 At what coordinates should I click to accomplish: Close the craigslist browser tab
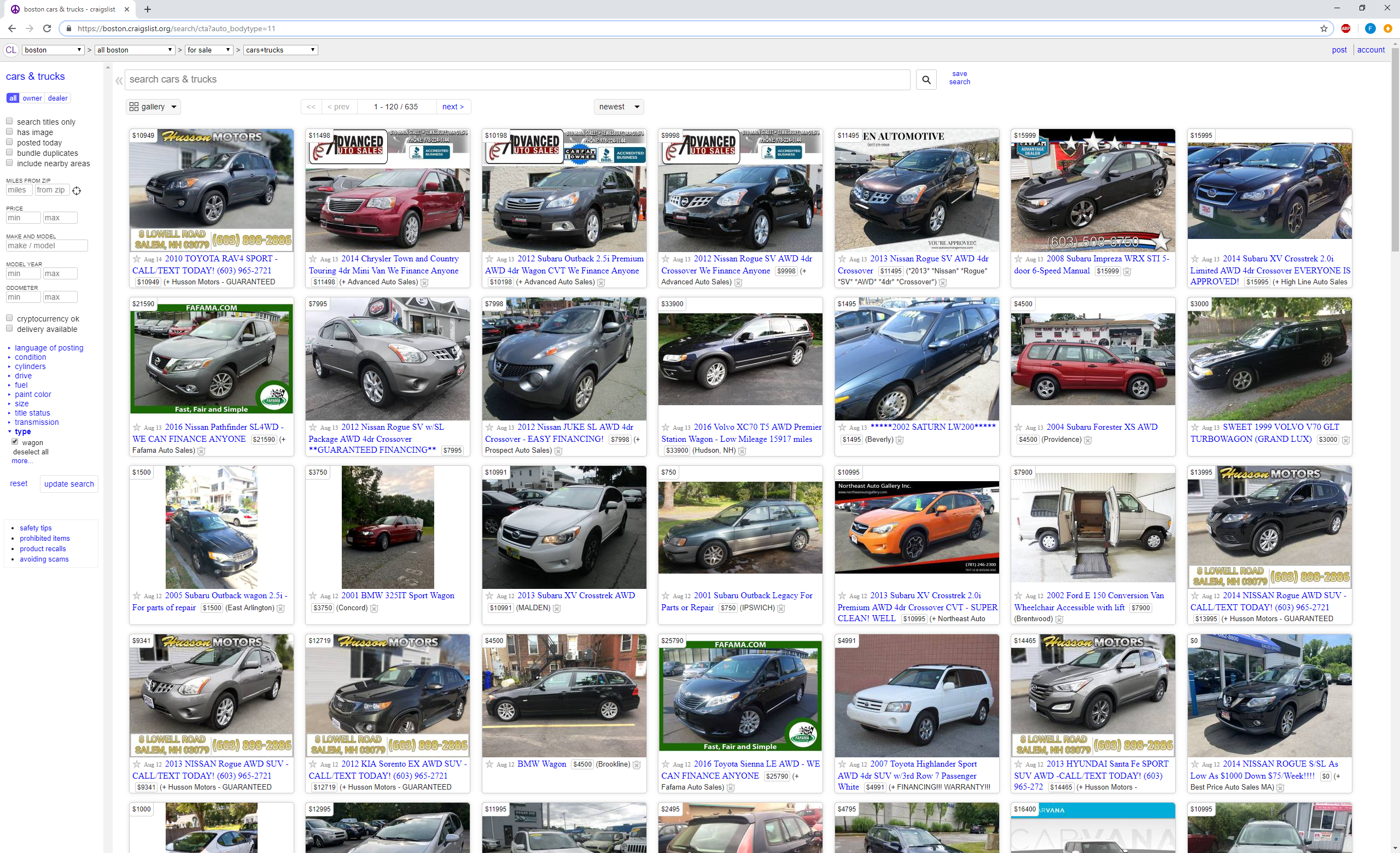[x=127, y=9]
